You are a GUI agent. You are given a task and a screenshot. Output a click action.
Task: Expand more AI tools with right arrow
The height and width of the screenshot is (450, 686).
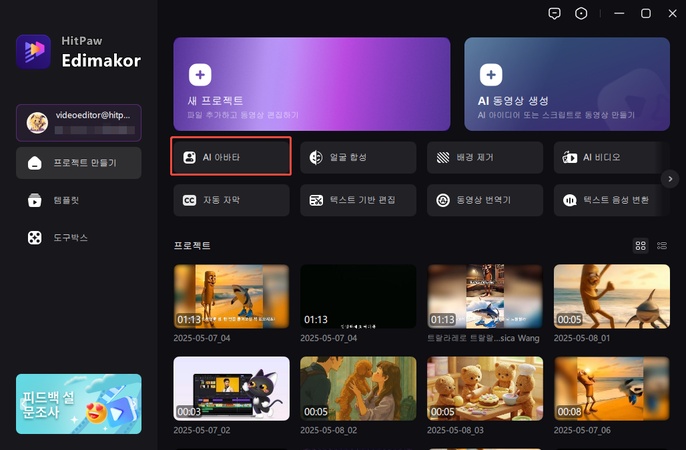click(670, 179)
